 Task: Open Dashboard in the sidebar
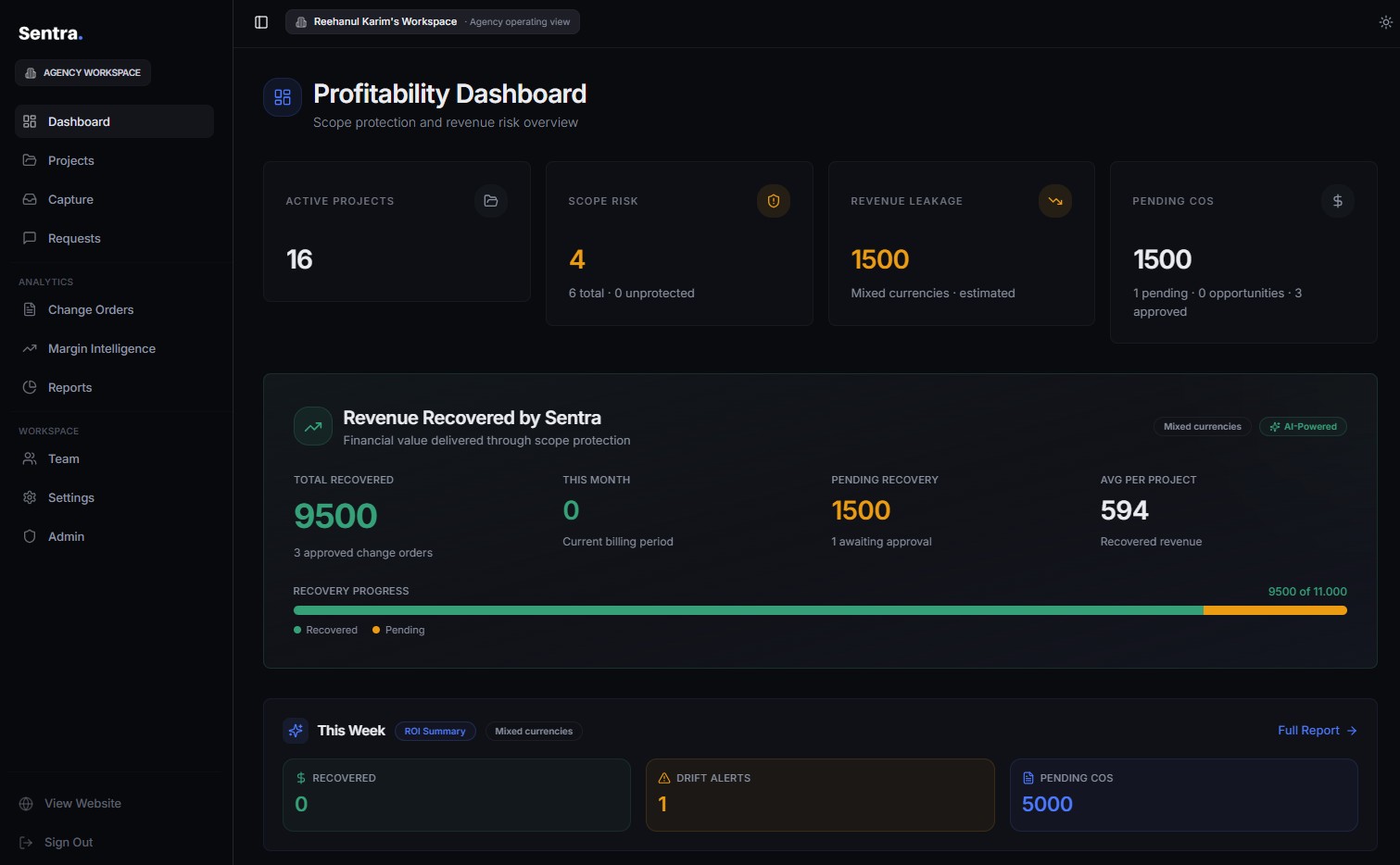[x=114, y=121]
